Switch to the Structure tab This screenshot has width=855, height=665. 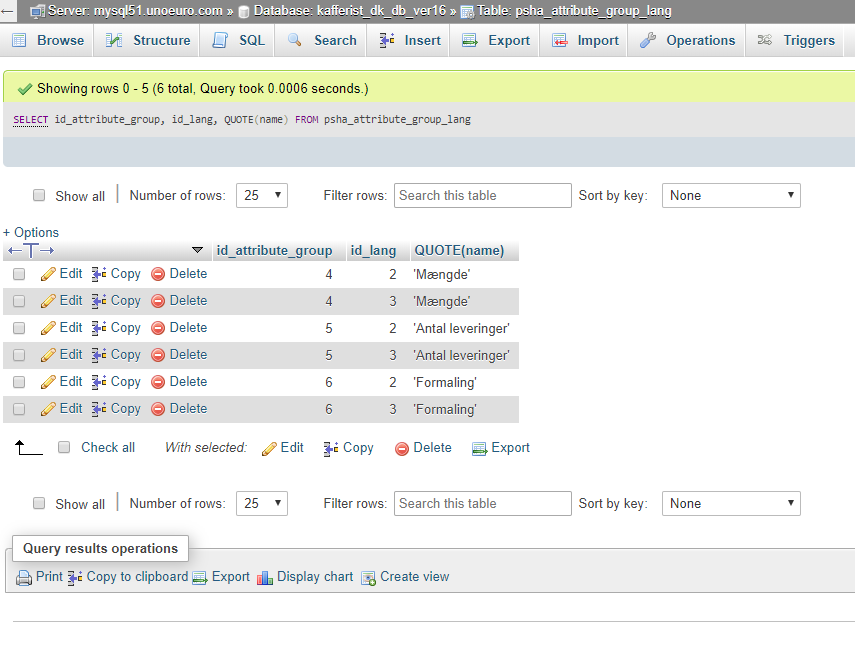click(148, 40)
